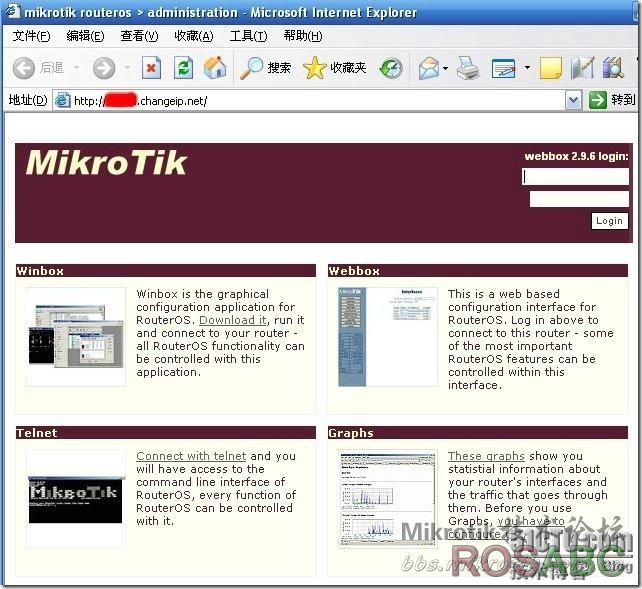Click the 地址(D) address label
642x589 pixels.
pos(28,100)
